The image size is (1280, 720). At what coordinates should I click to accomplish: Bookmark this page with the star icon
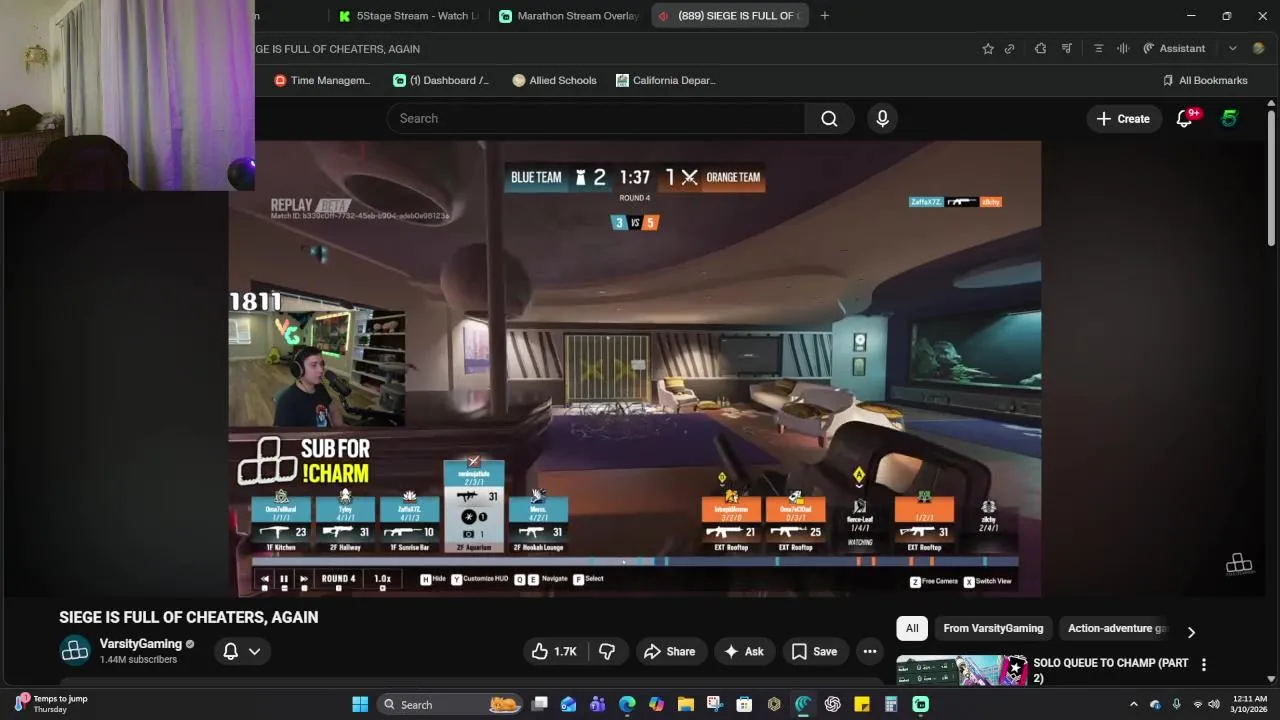[988, 48]
